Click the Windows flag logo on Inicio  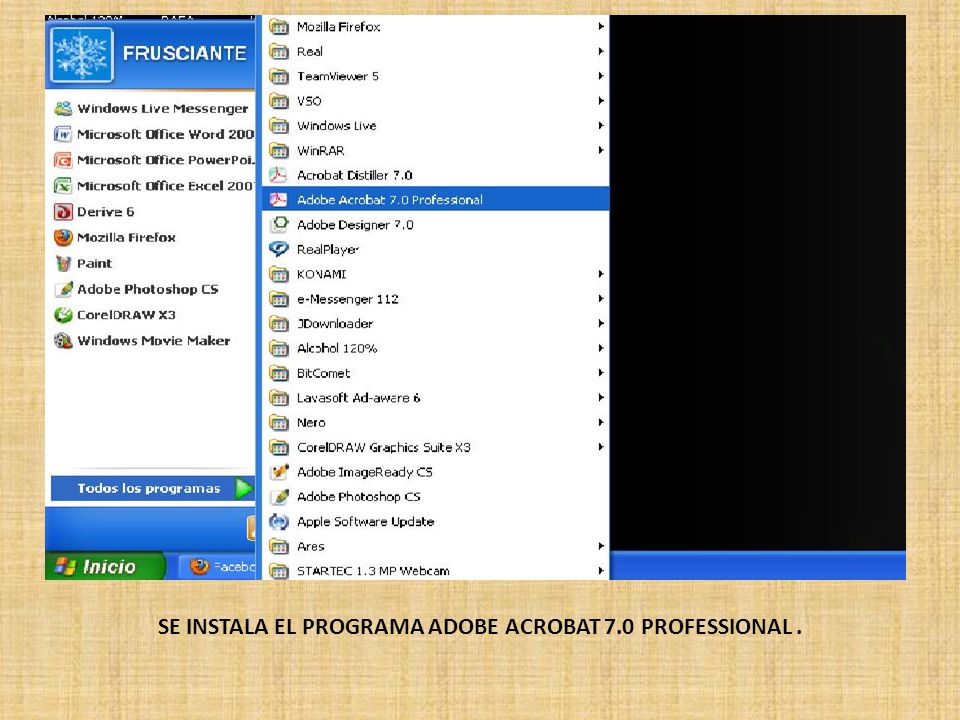(65, 566)
